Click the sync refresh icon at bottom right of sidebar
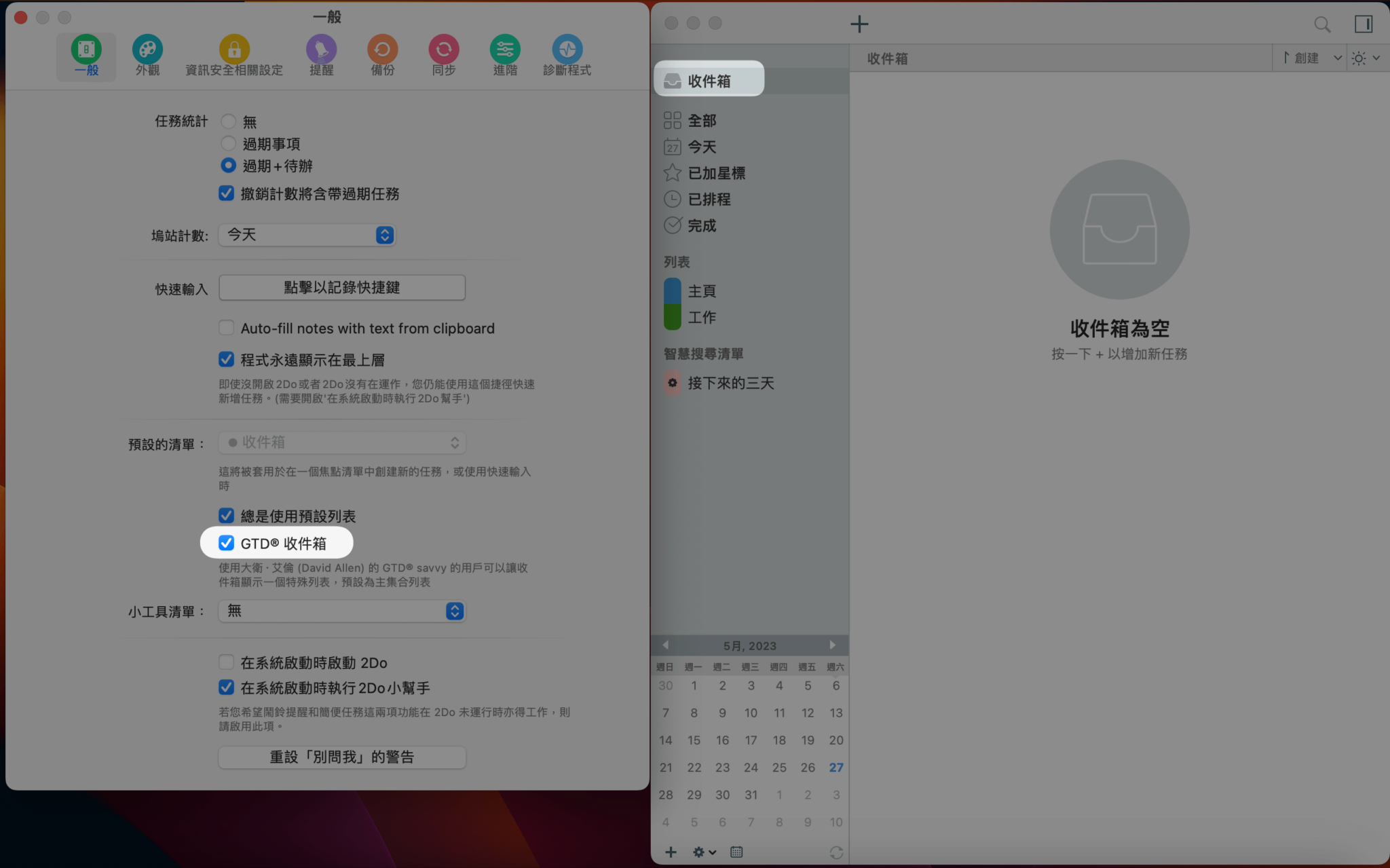This screenshot has height=868, width=1390. (x=837, y=852)
